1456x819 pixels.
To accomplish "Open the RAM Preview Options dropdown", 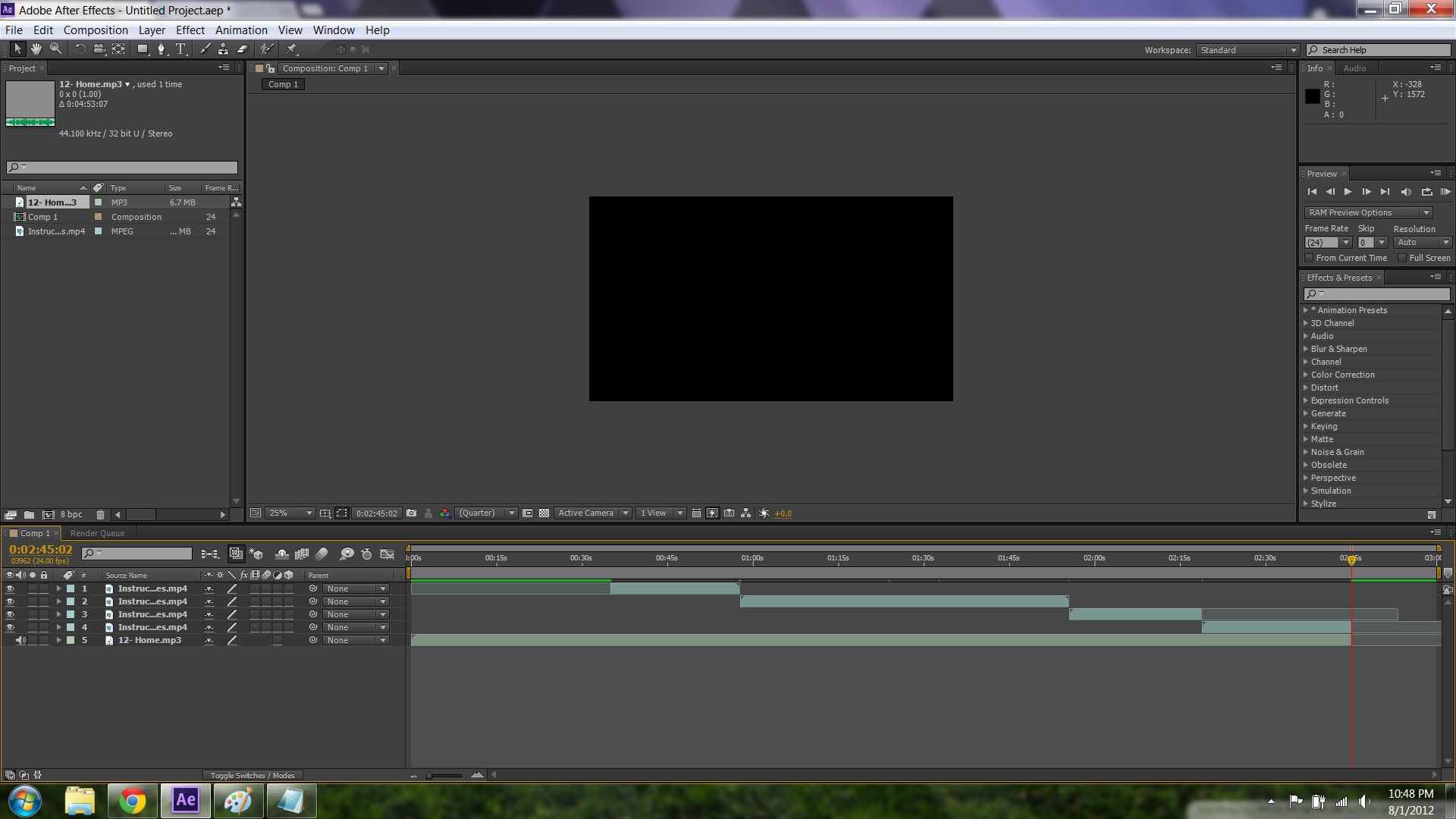I will coord(1368,212).
